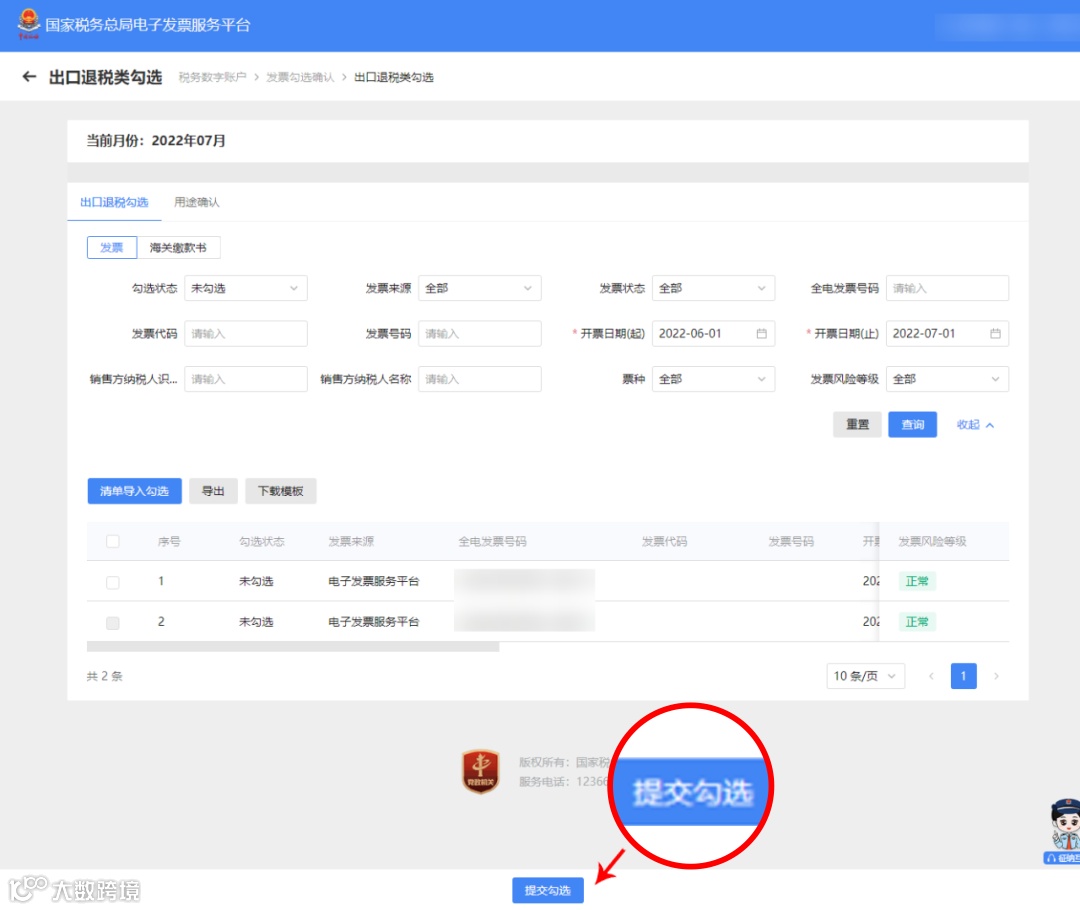Screen dimensions: 1080x910
Task: Click the horizontal scrollbar under the table
Action: 293,647
